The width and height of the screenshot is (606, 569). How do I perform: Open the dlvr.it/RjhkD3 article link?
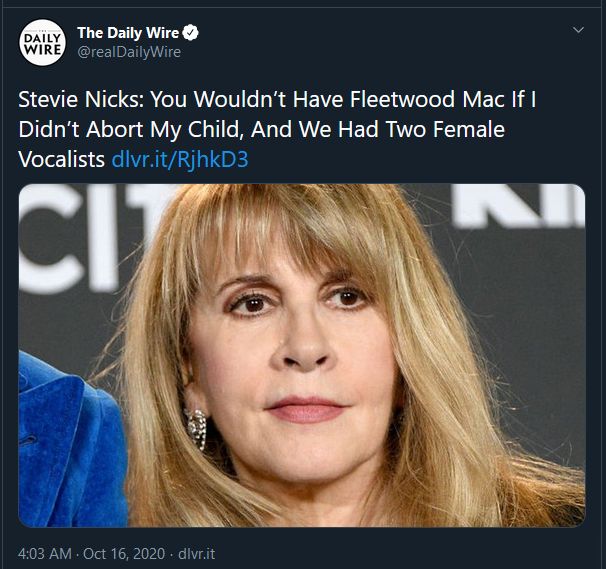195,159
